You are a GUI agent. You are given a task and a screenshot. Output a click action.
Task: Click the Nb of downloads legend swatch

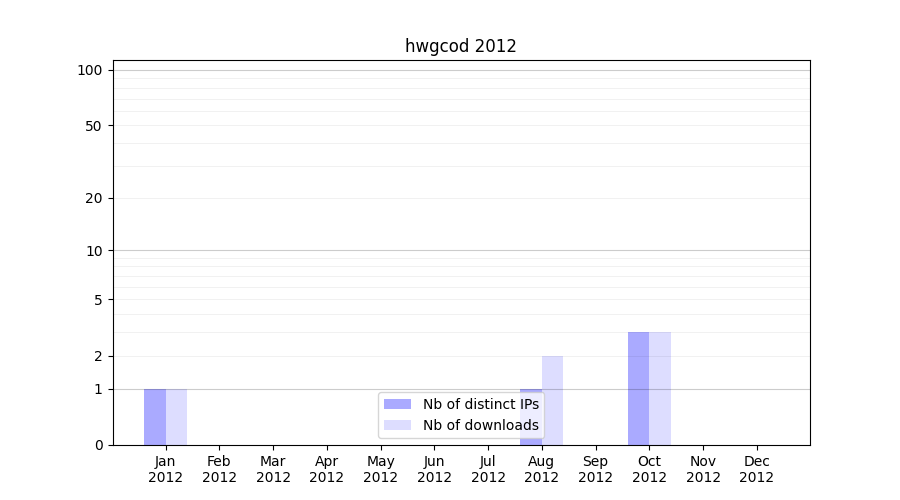397,425
